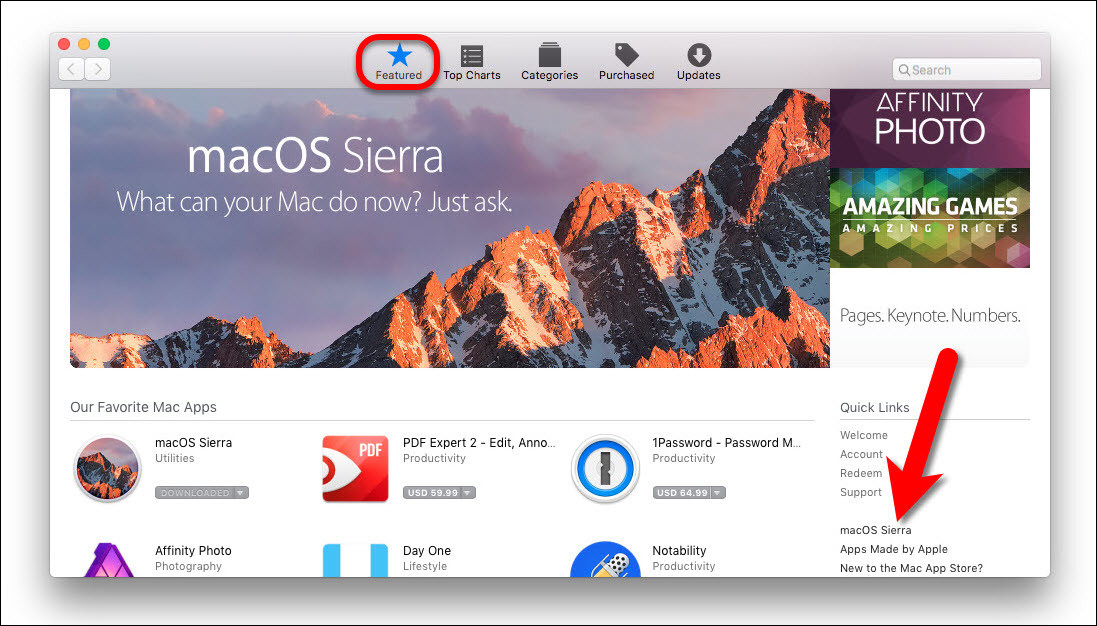Expand dropdown arrow next to USD 64.99

pos(718,493)
